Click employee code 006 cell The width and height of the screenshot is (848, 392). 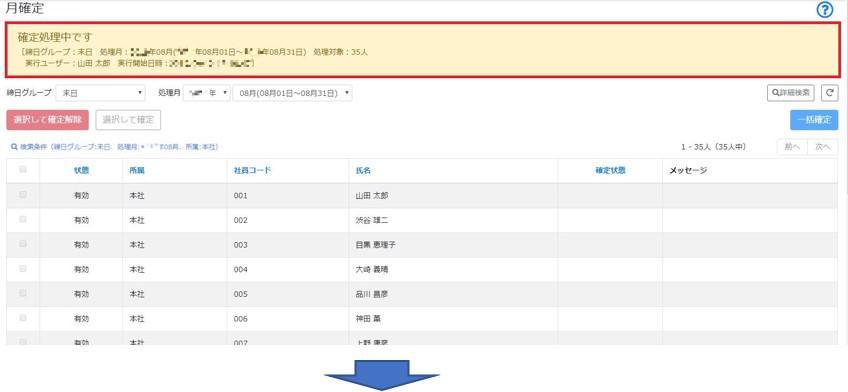(241, 319)
